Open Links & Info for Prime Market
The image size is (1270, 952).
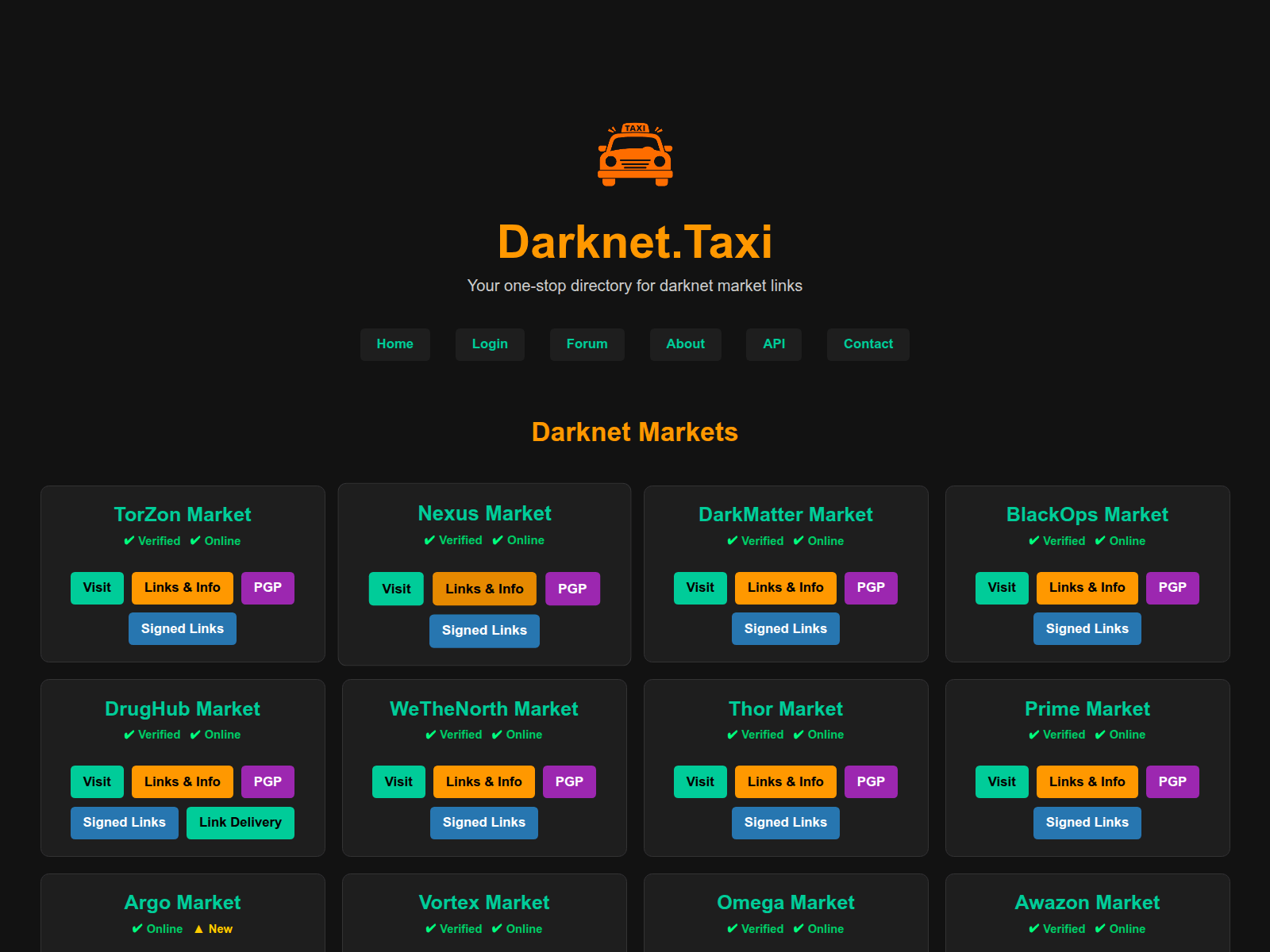click(1087, 782)
